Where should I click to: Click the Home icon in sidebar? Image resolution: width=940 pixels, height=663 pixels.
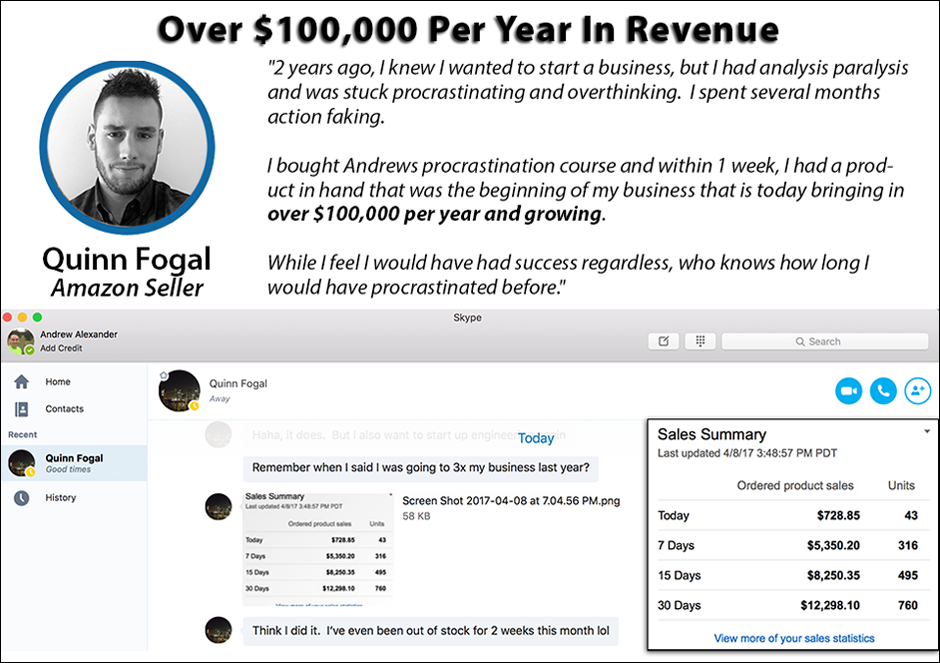click(x=21, y=382)
